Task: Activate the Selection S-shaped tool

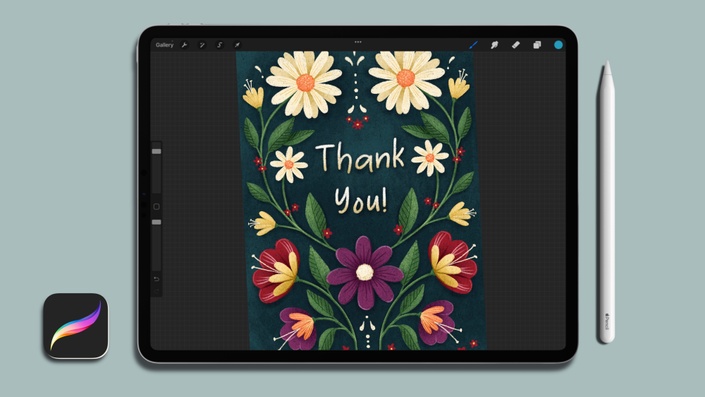Action: point(219,45)
